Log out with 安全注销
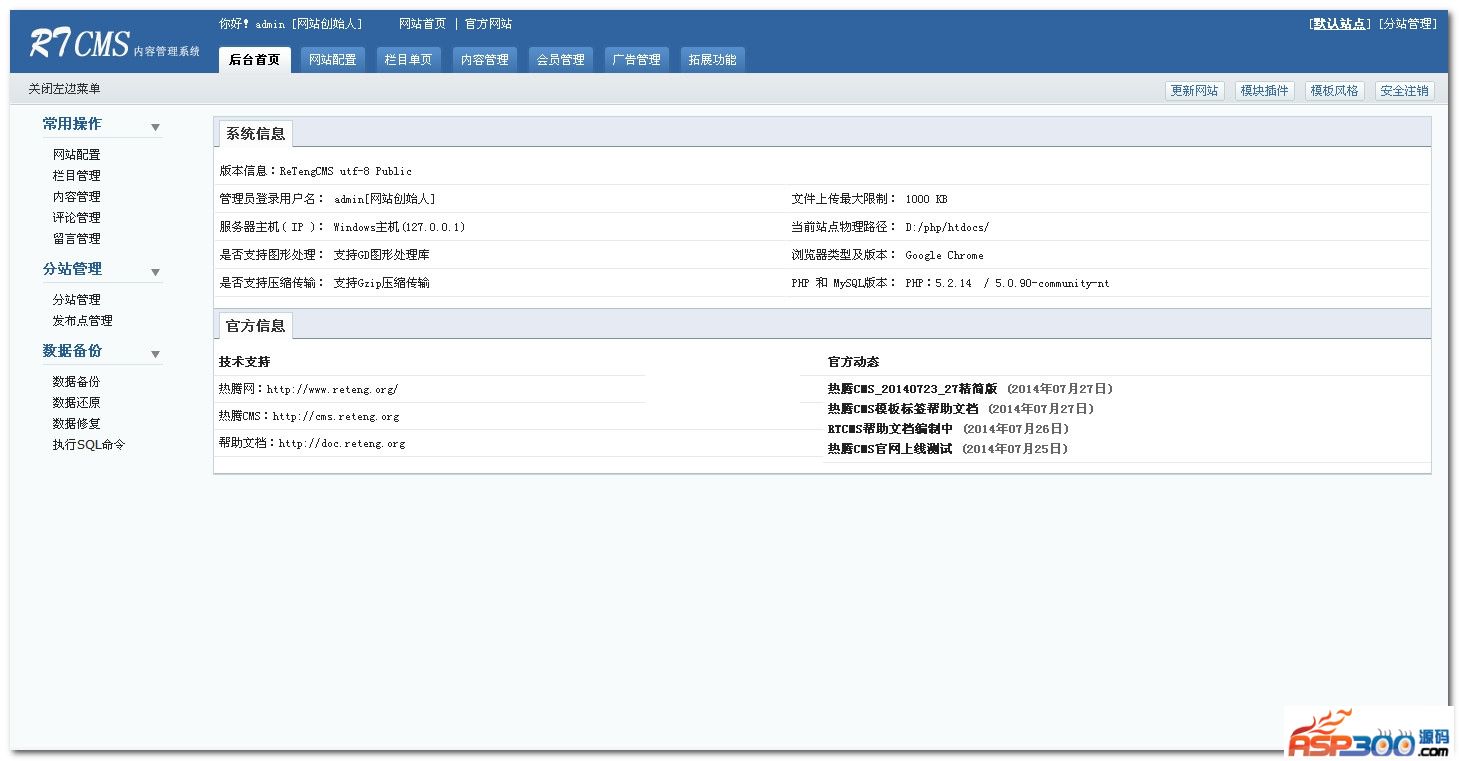 click(x=1405, y=91)
